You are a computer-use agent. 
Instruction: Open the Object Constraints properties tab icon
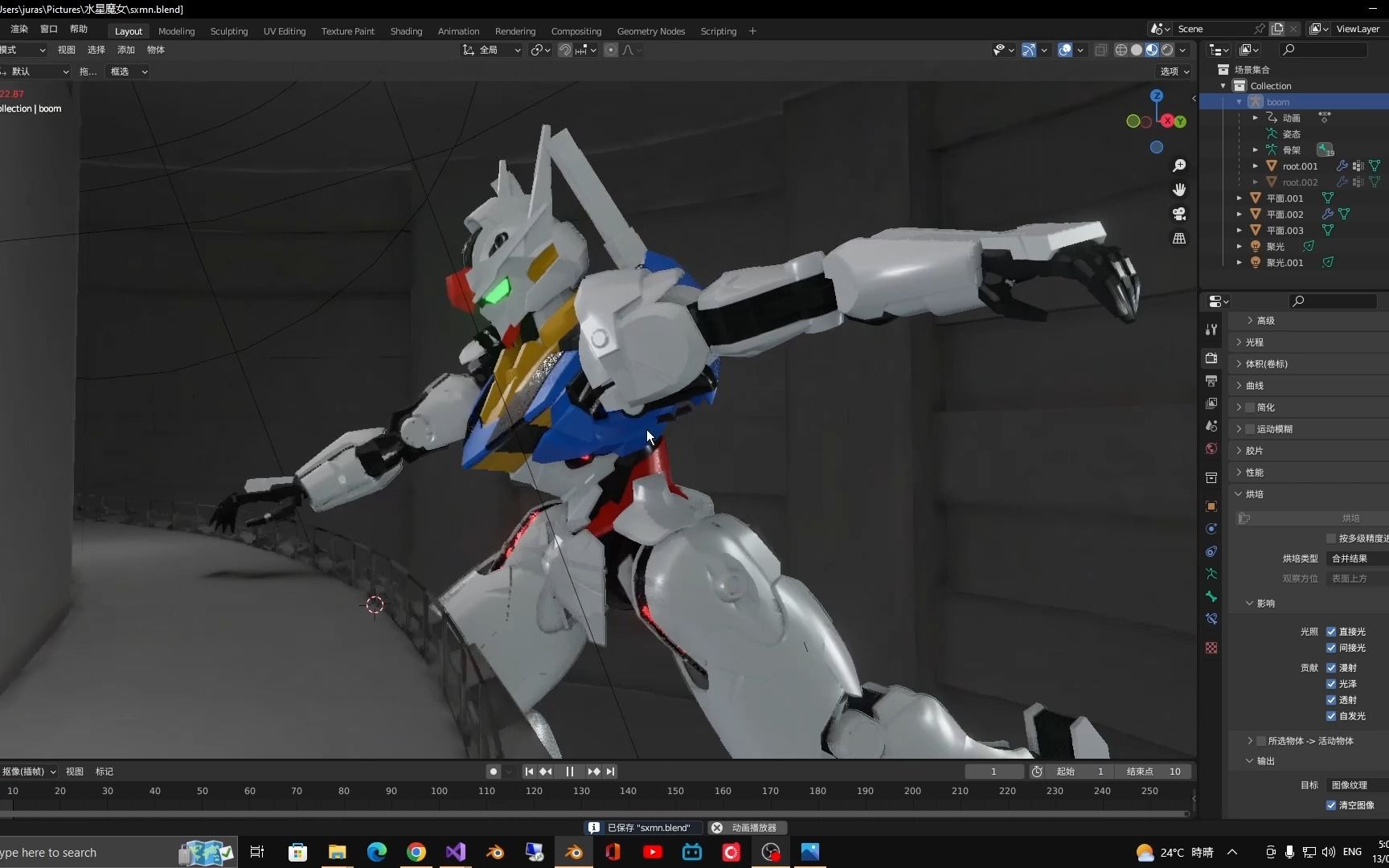pyautogui.click(x=1211, y=551)
